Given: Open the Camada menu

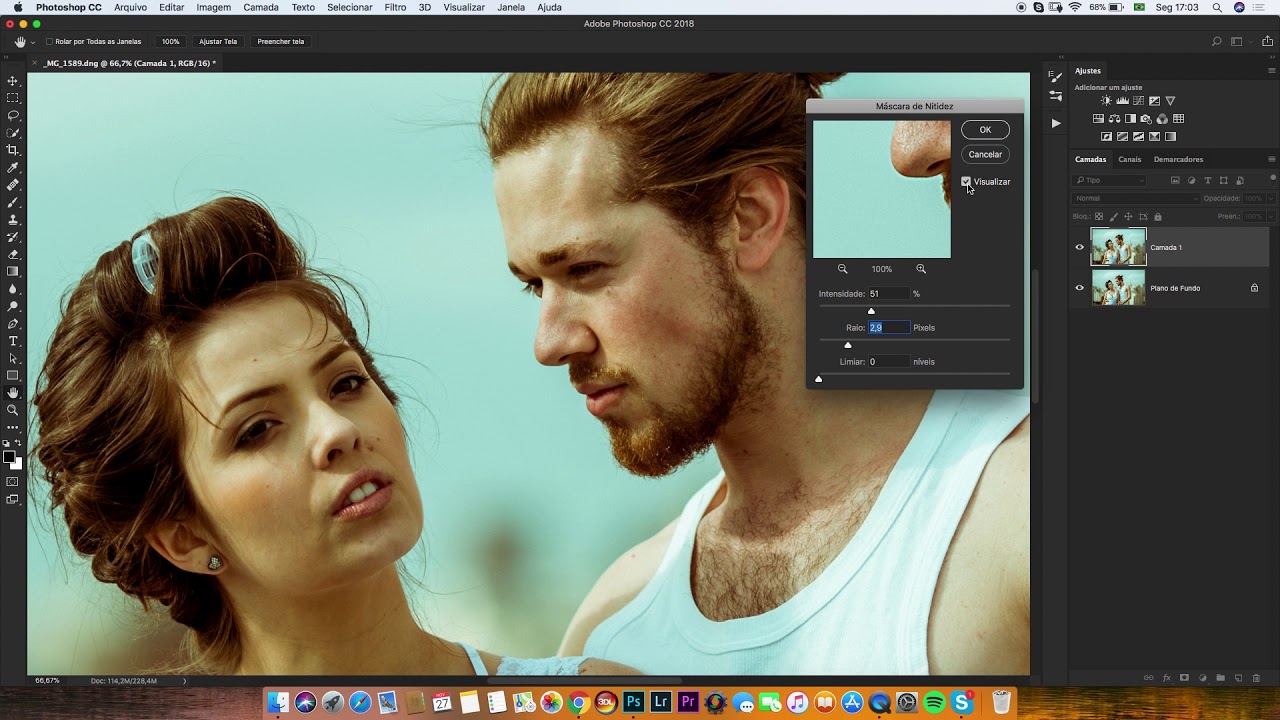Looking at the screenshot, I should click(x=261, y=7).
